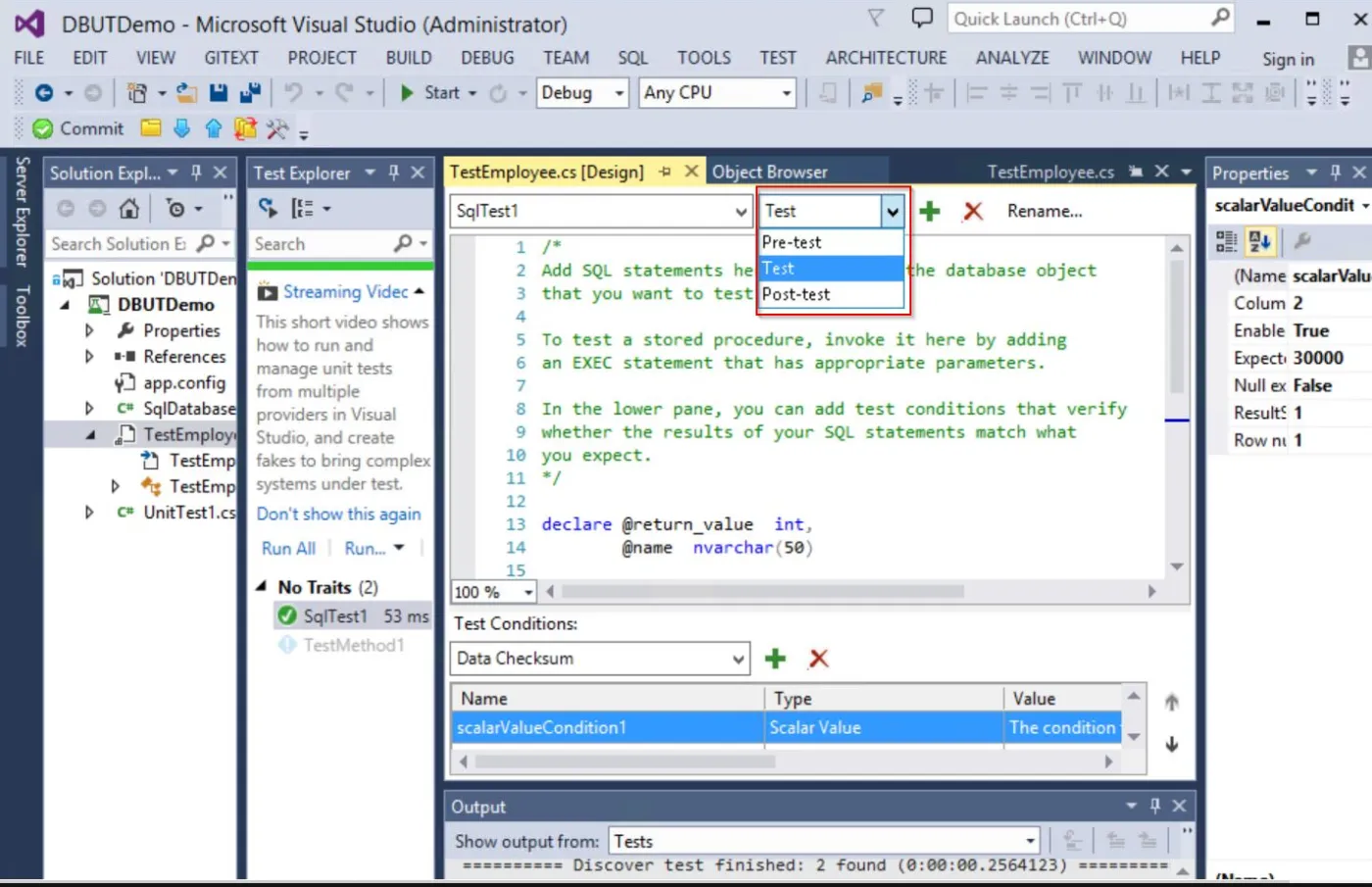The height and width of the screenshot is (887, 1372).
Task: Click the green Commit button
Action: tap(78, 128)
